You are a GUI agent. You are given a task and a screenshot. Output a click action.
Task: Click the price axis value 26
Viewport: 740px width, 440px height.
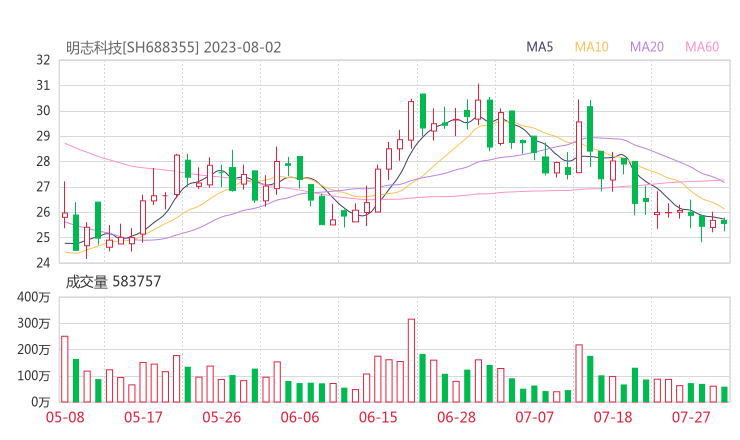click(x=43, y=212)
